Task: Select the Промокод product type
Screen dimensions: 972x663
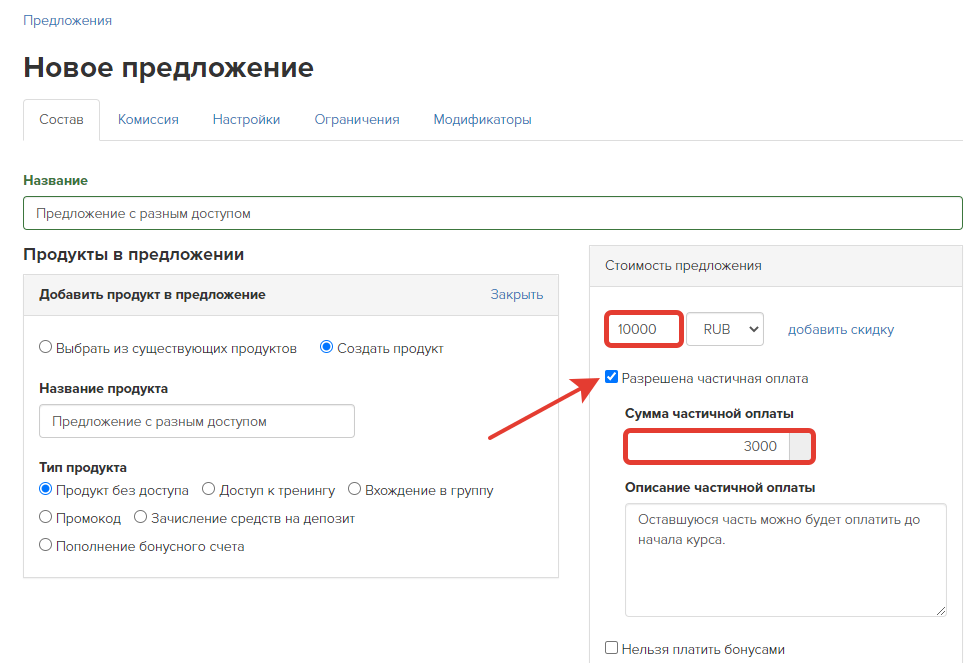Action: click(45, 517)
